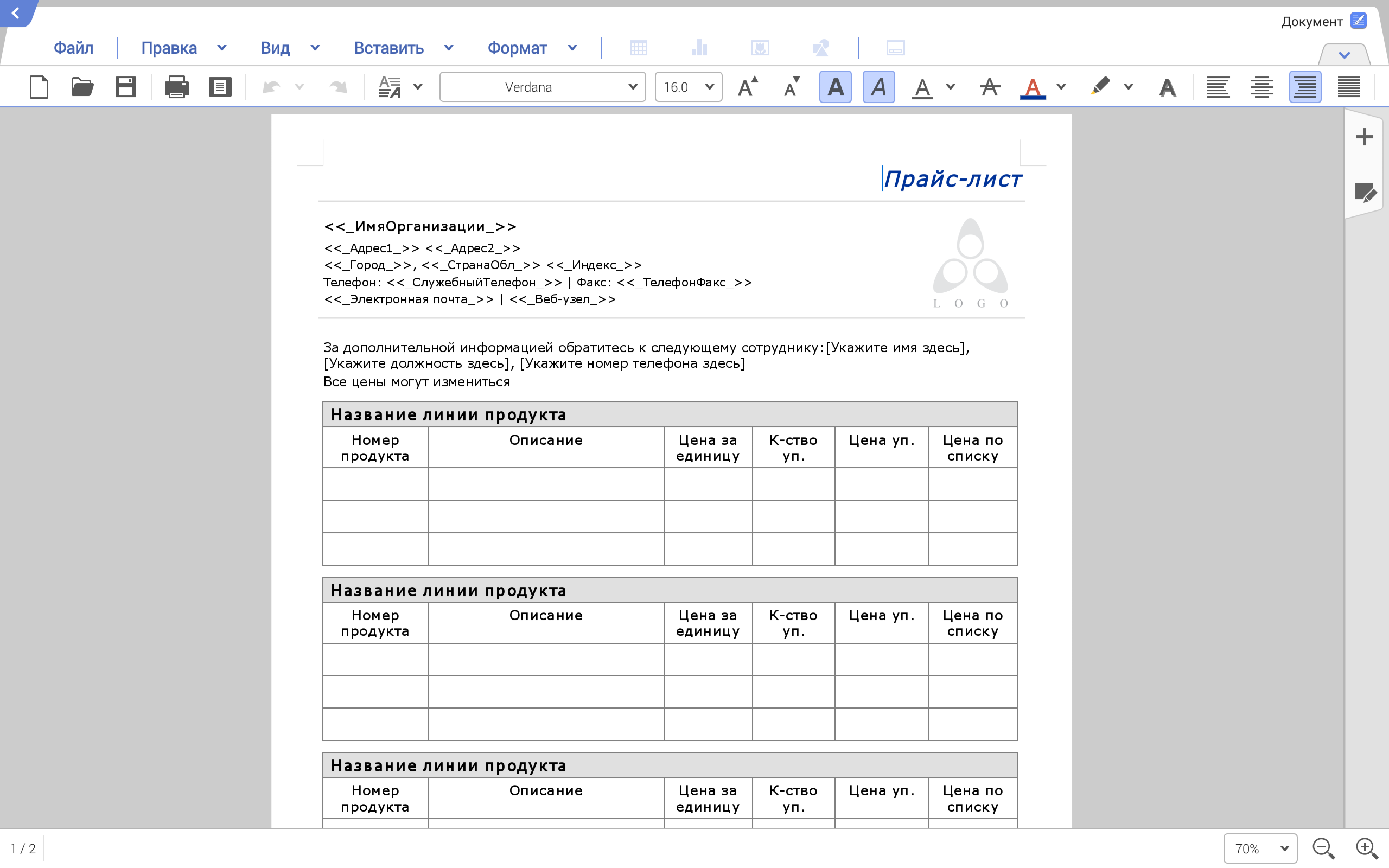1389x868 pixels.
Task: Open paragraph styles icon
Action: coord(390,87)
